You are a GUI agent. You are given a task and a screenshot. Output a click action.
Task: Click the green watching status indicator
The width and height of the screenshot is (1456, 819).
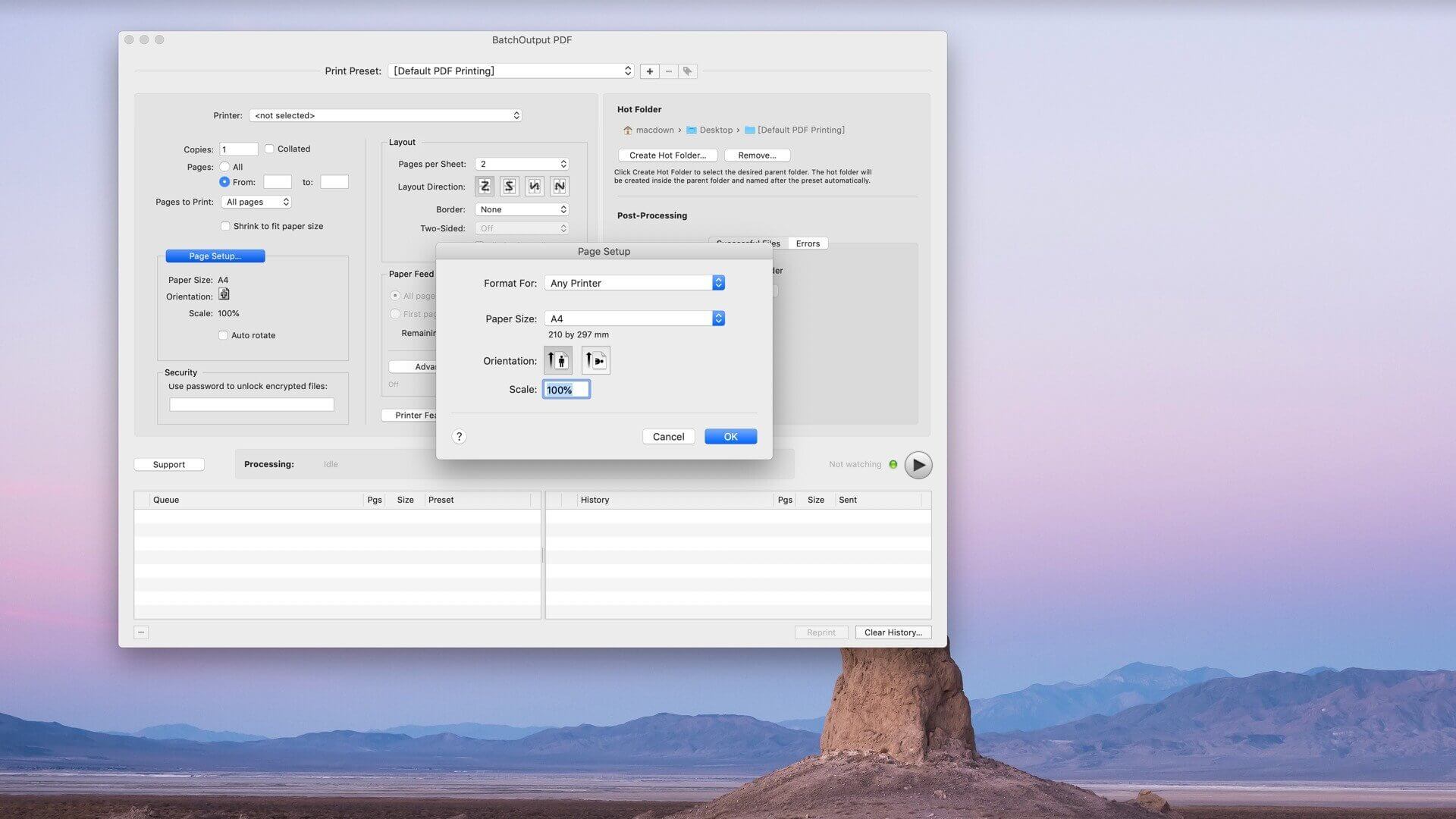click(x=893, y=464)
